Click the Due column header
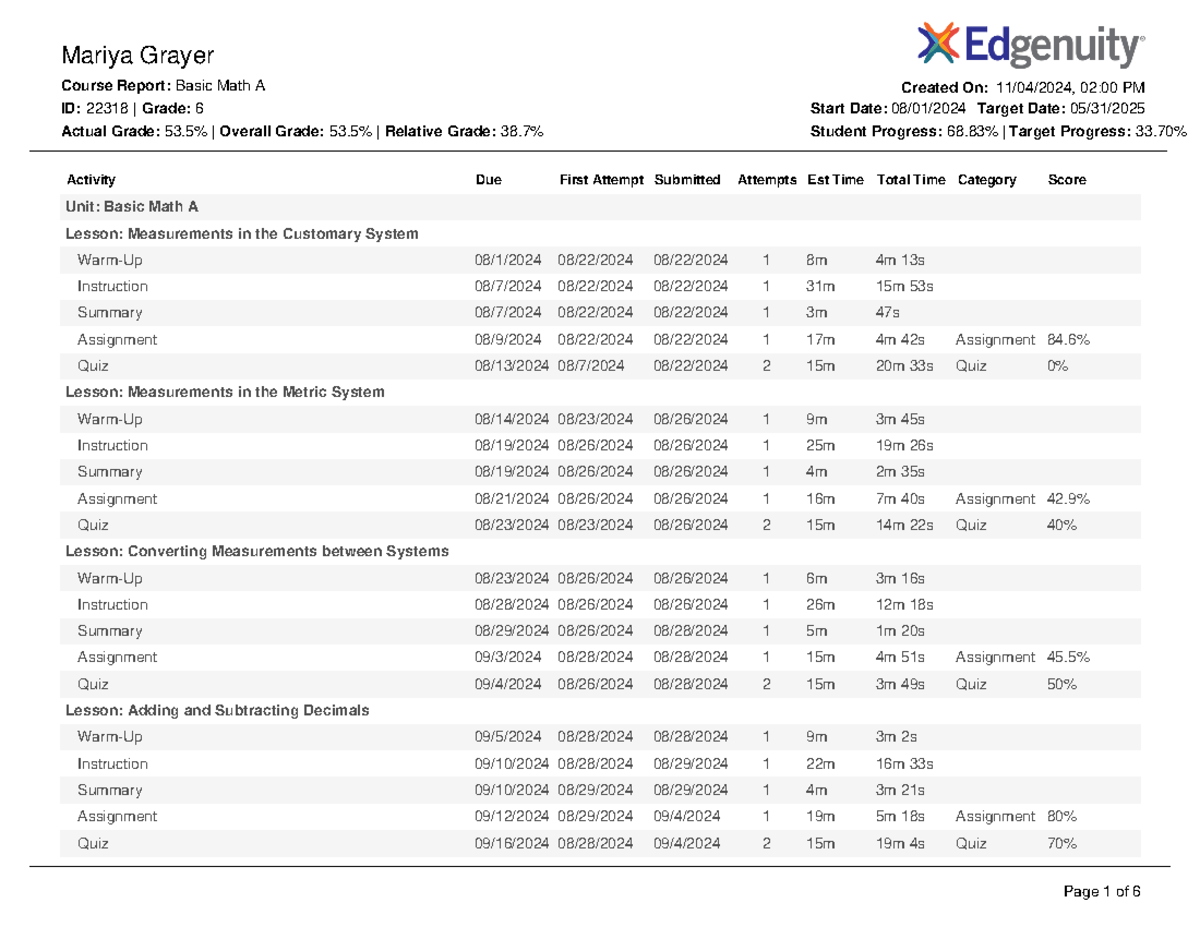Screen dimensions: 1200x927 [488, 180]
